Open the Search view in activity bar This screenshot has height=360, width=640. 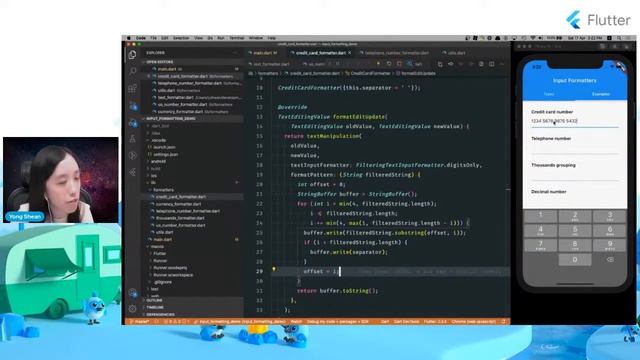(x=132, y=71)
